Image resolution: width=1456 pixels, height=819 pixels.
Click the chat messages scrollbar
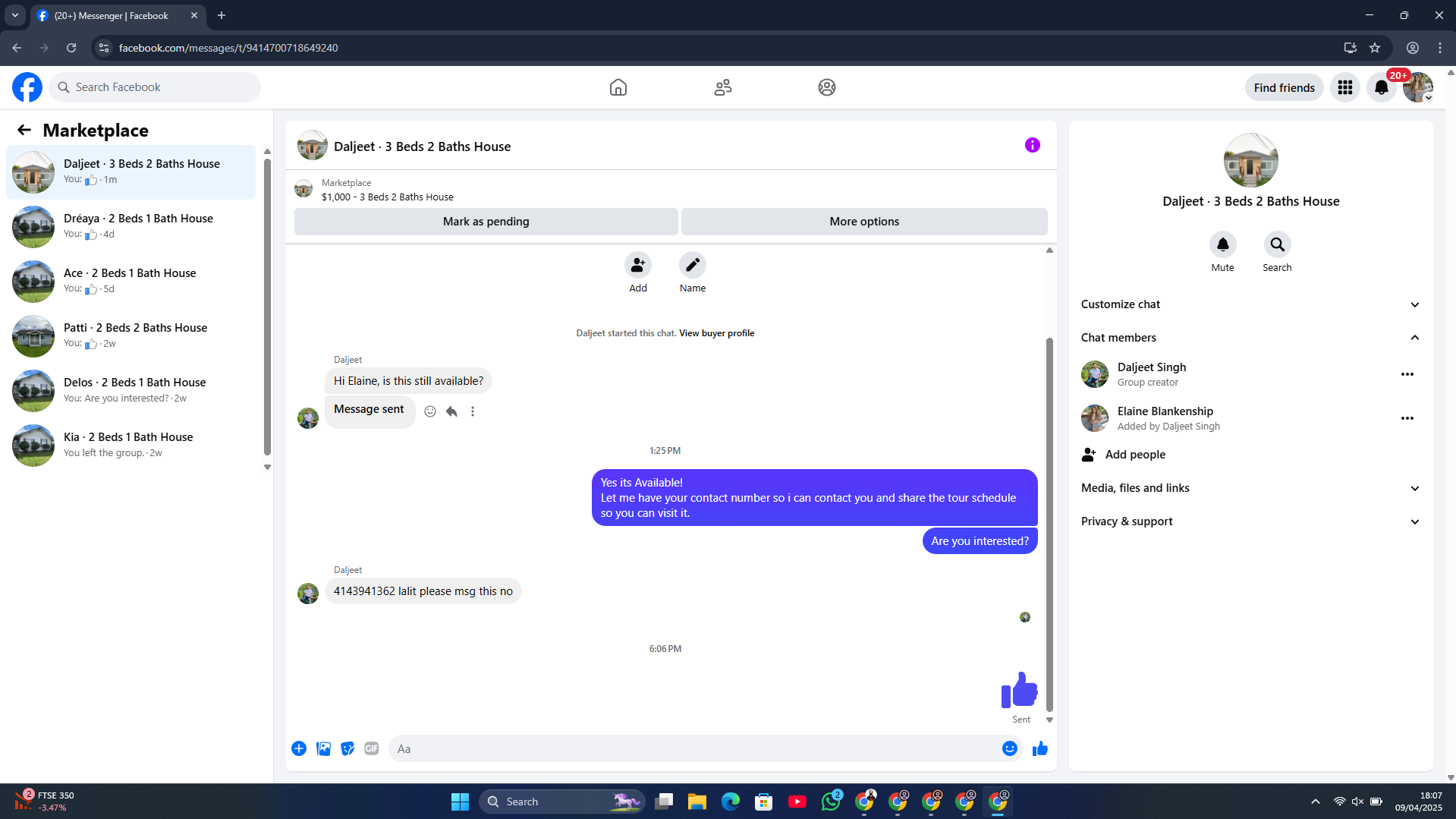pyautogui.click(x=1050, y=524)
